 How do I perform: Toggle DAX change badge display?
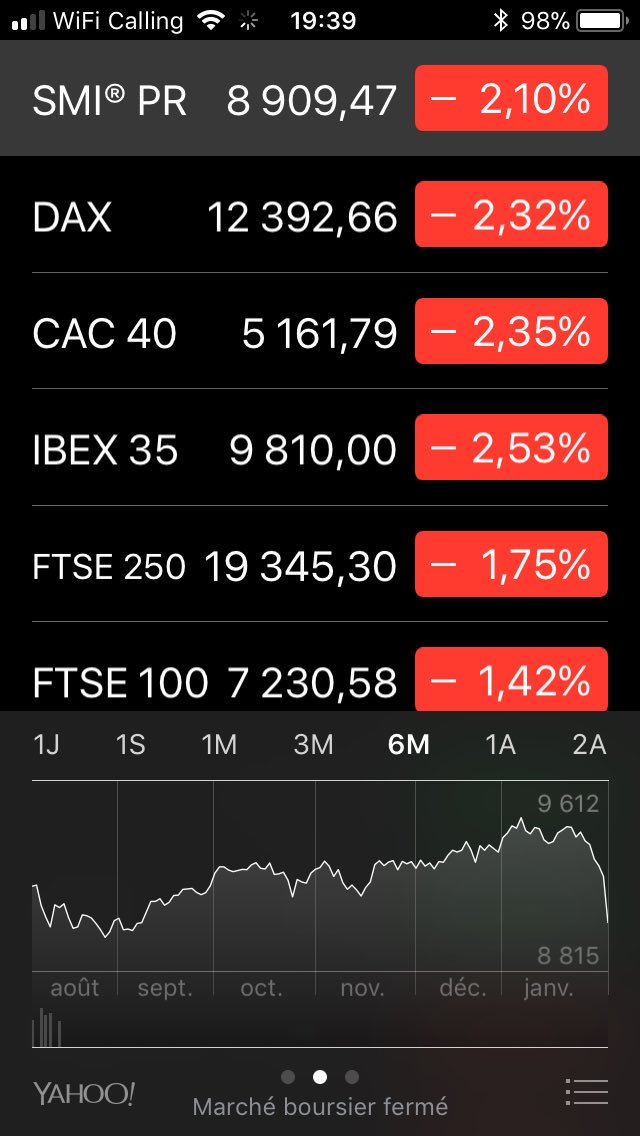pyautogui.click(x=511, y=215)
